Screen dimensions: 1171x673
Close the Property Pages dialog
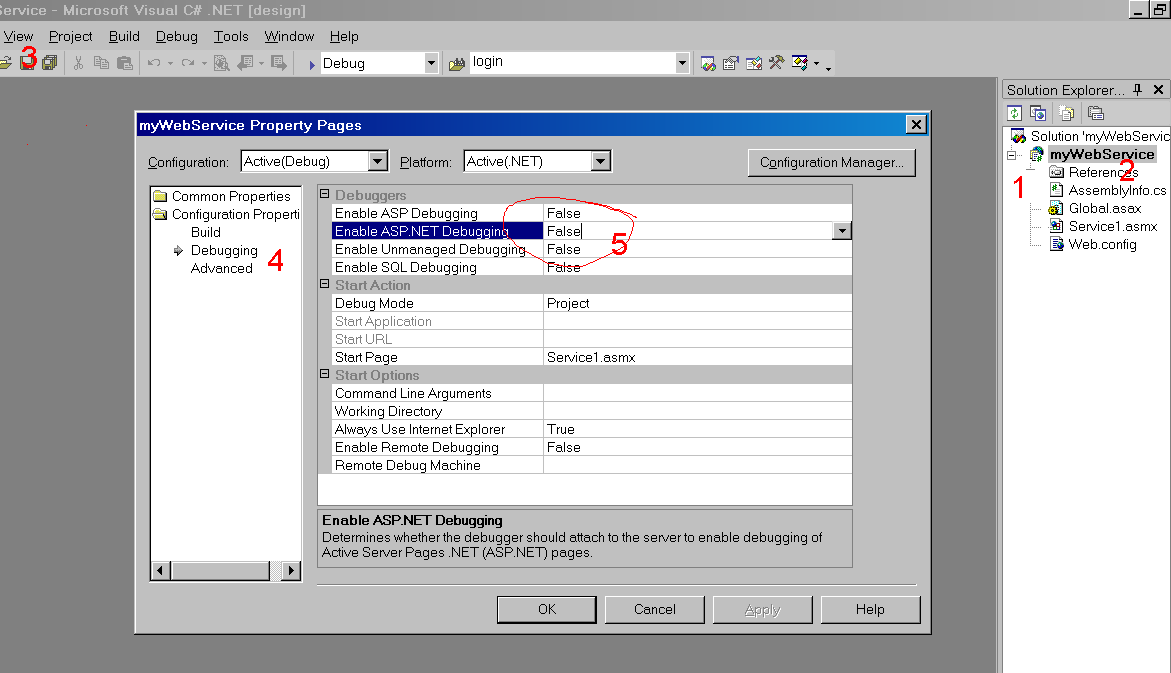coord(916,124)
